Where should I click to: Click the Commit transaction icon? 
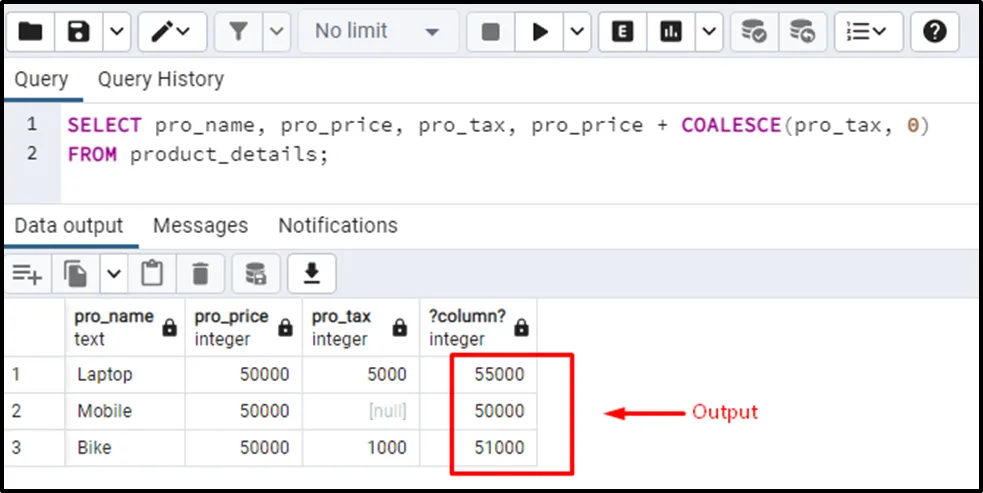point(754,32)
